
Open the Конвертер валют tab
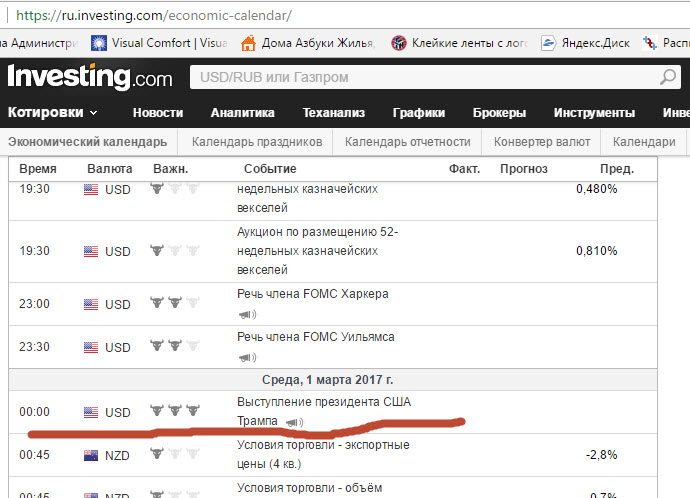pos(542,142)
